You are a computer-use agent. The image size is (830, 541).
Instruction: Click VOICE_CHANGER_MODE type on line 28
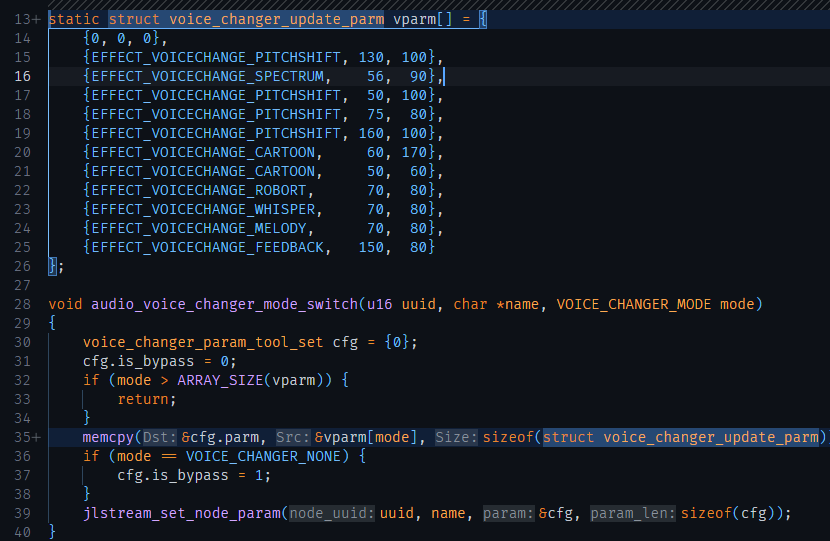[x=634, y=304]
